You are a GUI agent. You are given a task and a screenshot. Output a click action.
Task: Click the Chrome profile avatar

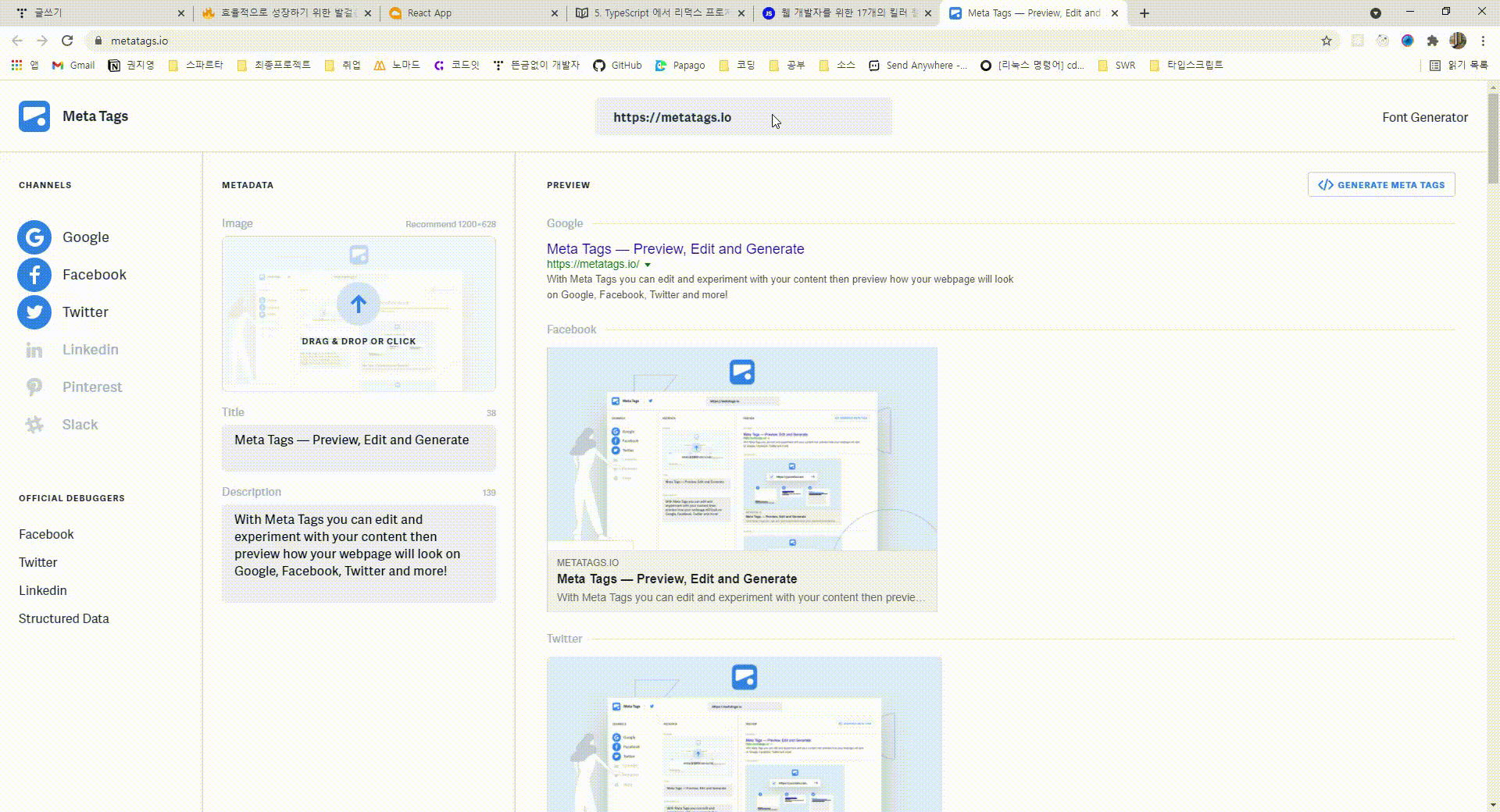[1458, 41]
